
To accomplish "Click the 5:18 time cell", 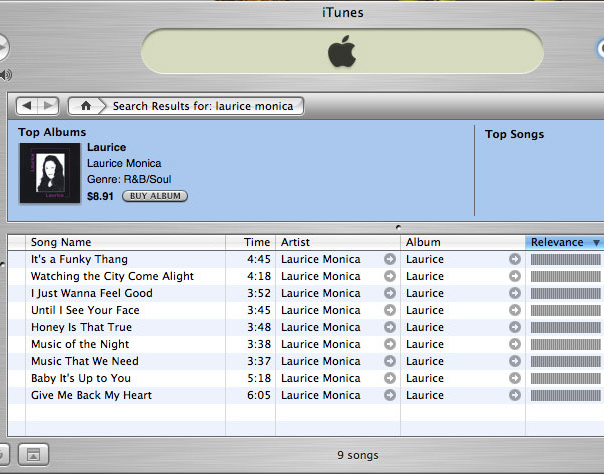I will (259, 378).
